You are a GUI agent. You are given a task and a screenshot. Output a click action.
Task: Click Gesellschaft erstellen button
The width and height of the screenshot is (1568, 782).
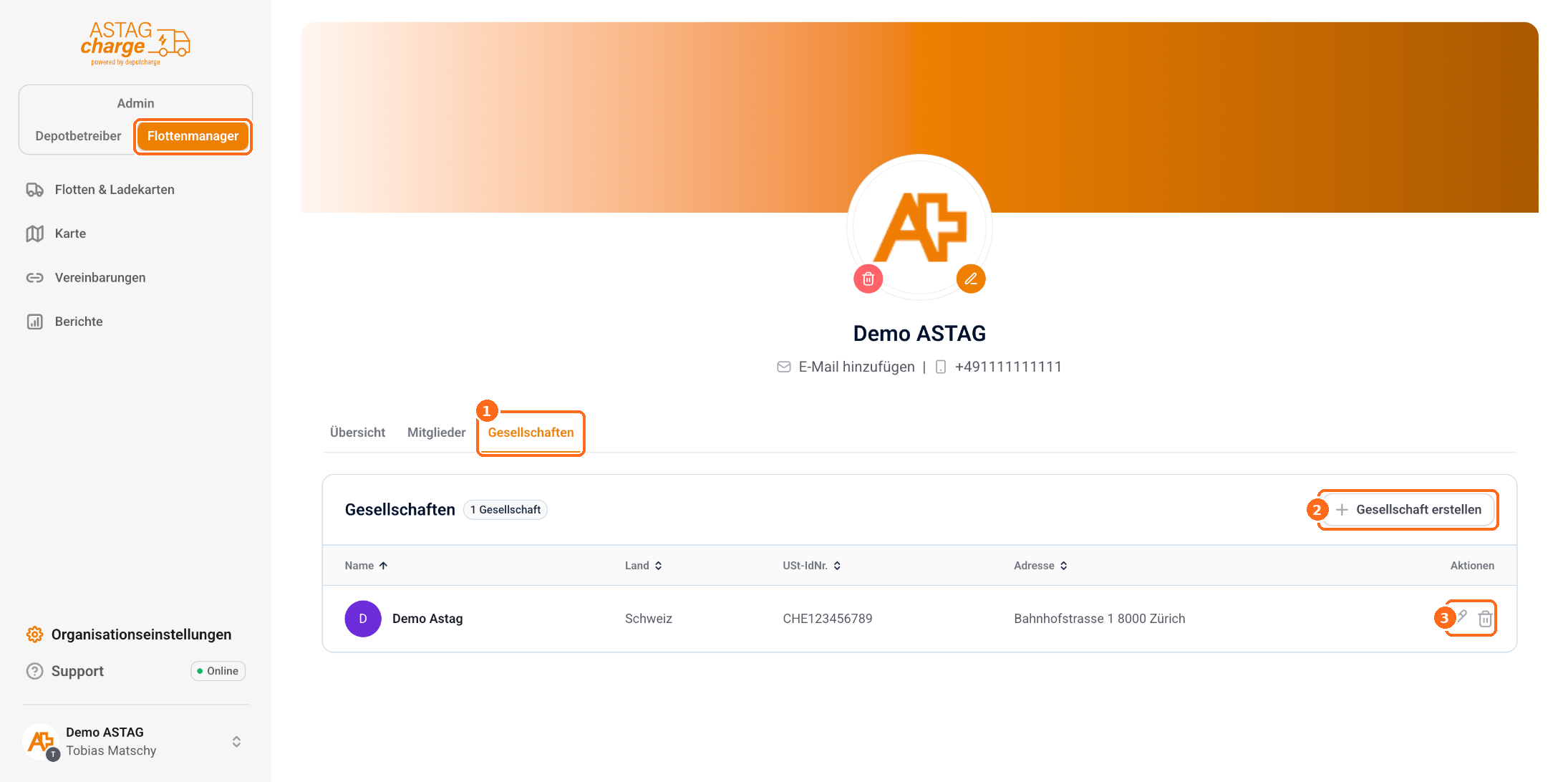[x=1408, y=510]
